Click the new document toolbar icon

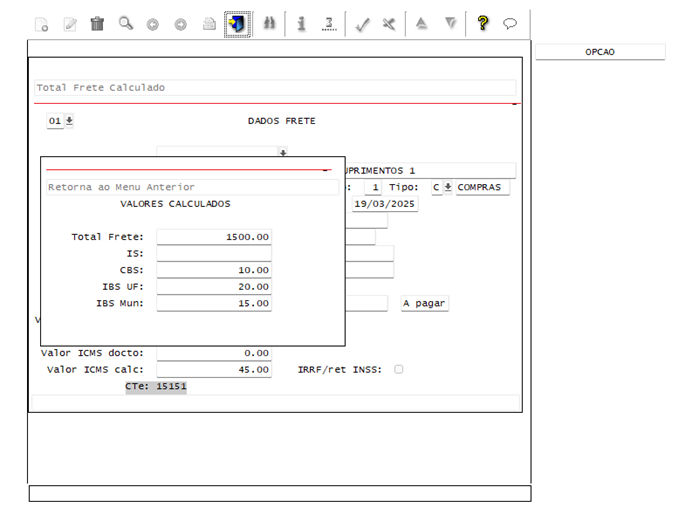pyautogui.click(x=41, y=24)
